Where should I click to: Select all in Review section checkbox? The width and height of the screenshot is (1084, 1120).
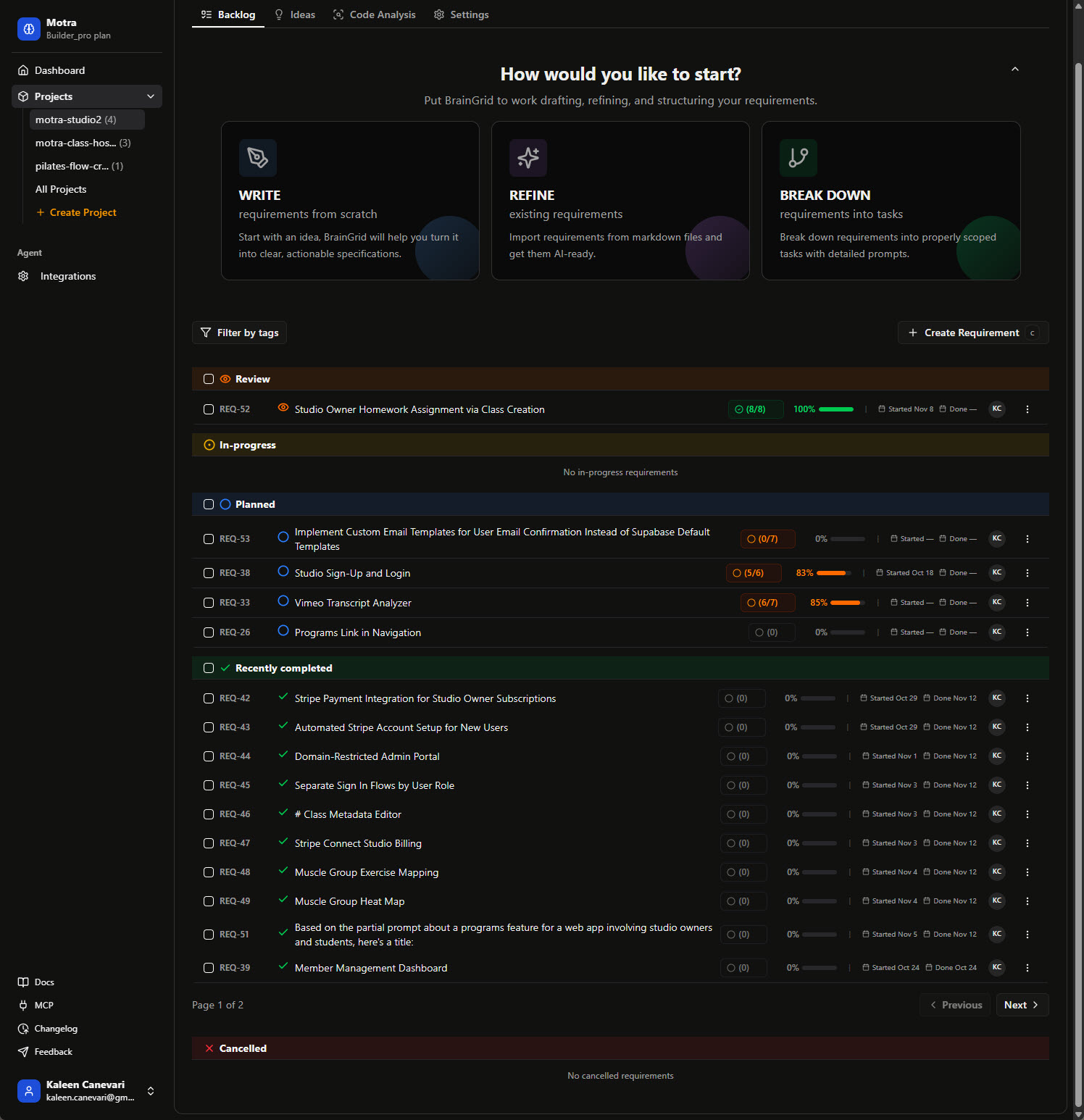pyautogui.click(x=209, y=379)
